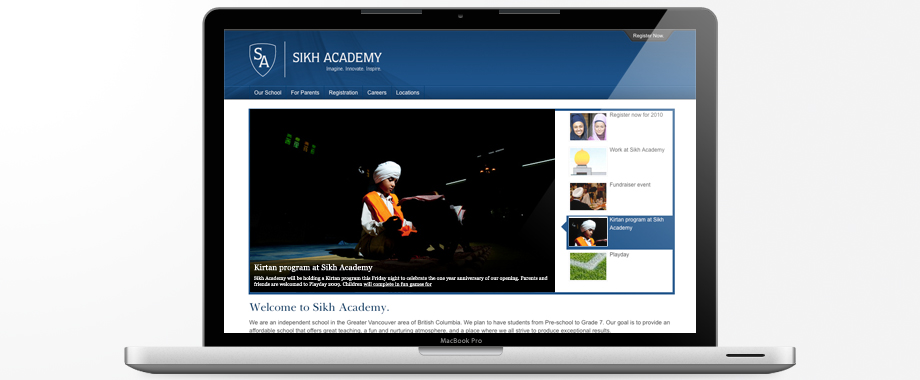Screen dimensions: 920x380
Task: Click the paragraph starting We are an independent school
Action: (459, 327)
